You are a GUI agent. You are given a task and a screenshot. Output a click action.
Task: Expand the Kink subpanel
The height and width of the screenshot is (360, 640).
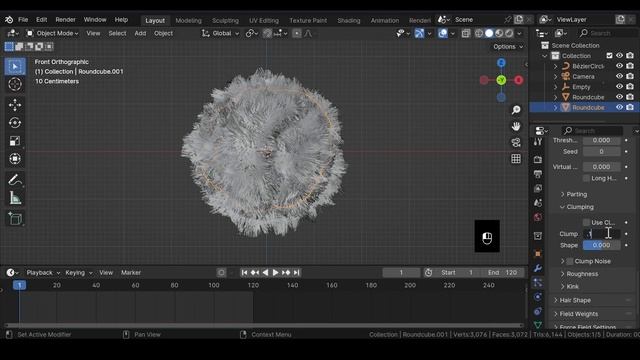(572, 287)
